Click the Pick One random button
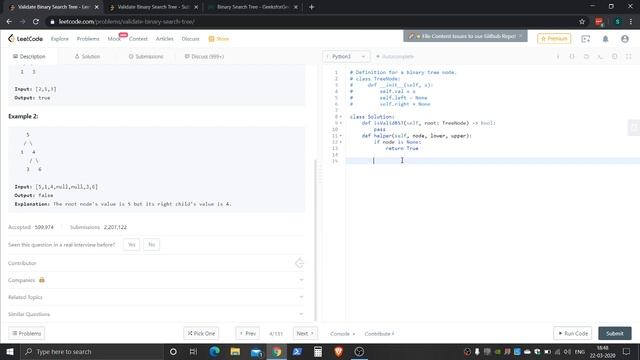This screenshot has width=640, height=360. 201,333
